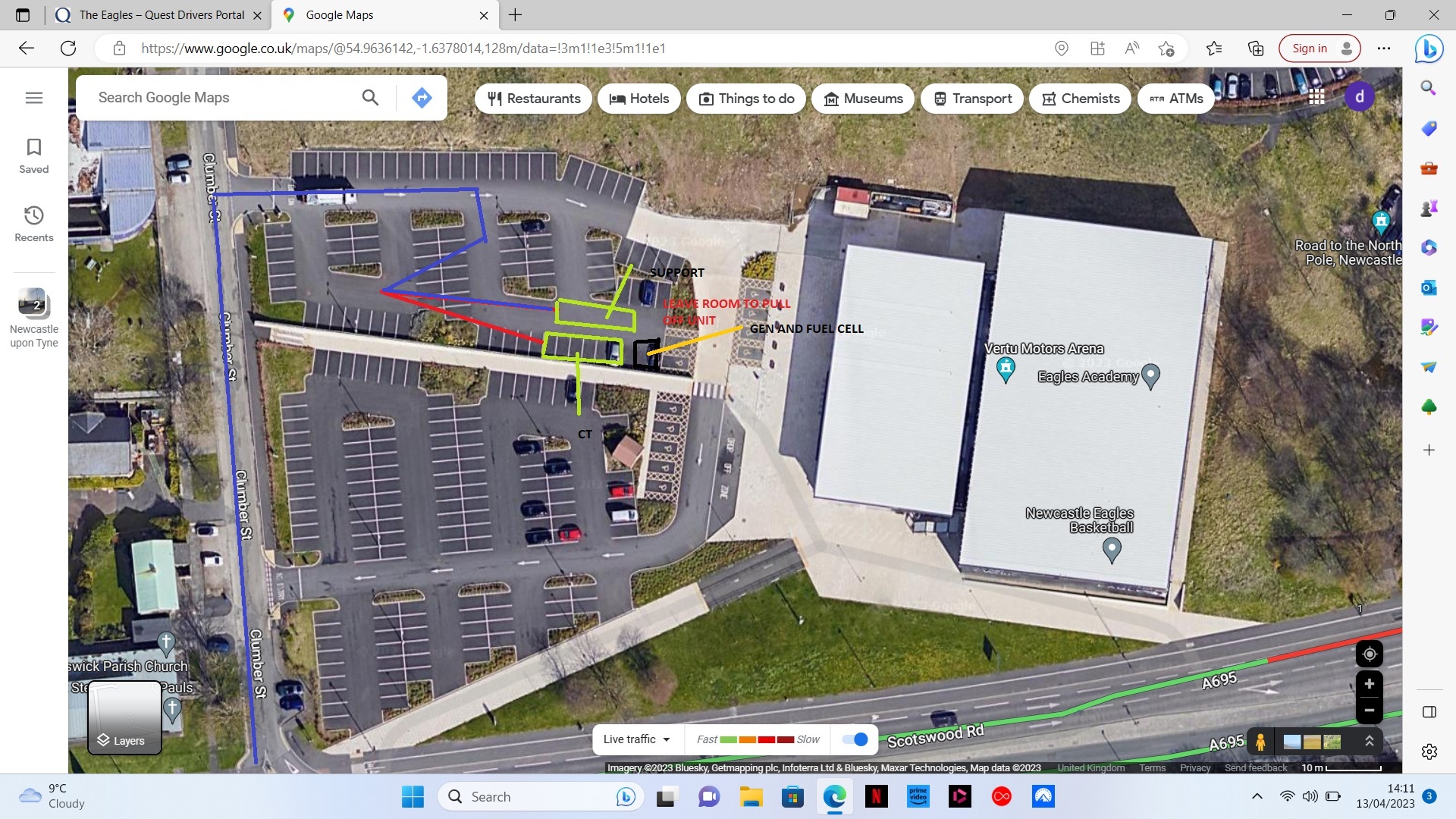Zoom in on the map

1369,684
